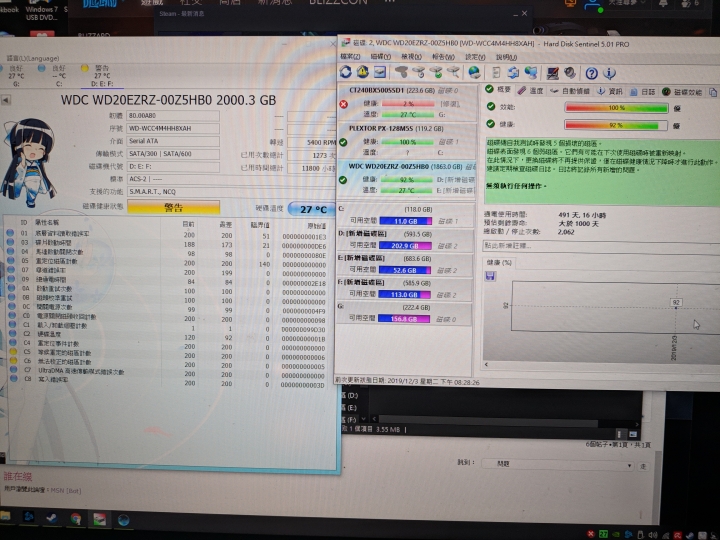Image resolution: width=720 pixels, height=540 pixels.
Task: Click the disk panel icon in Sentinel toolbar
Action: pyautogui.click(x=380, y=72)
